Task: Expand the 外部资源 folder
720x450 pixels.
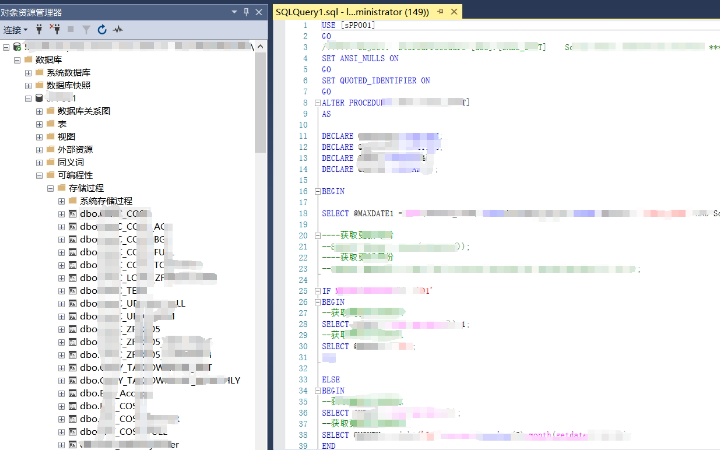Action: 39,150
